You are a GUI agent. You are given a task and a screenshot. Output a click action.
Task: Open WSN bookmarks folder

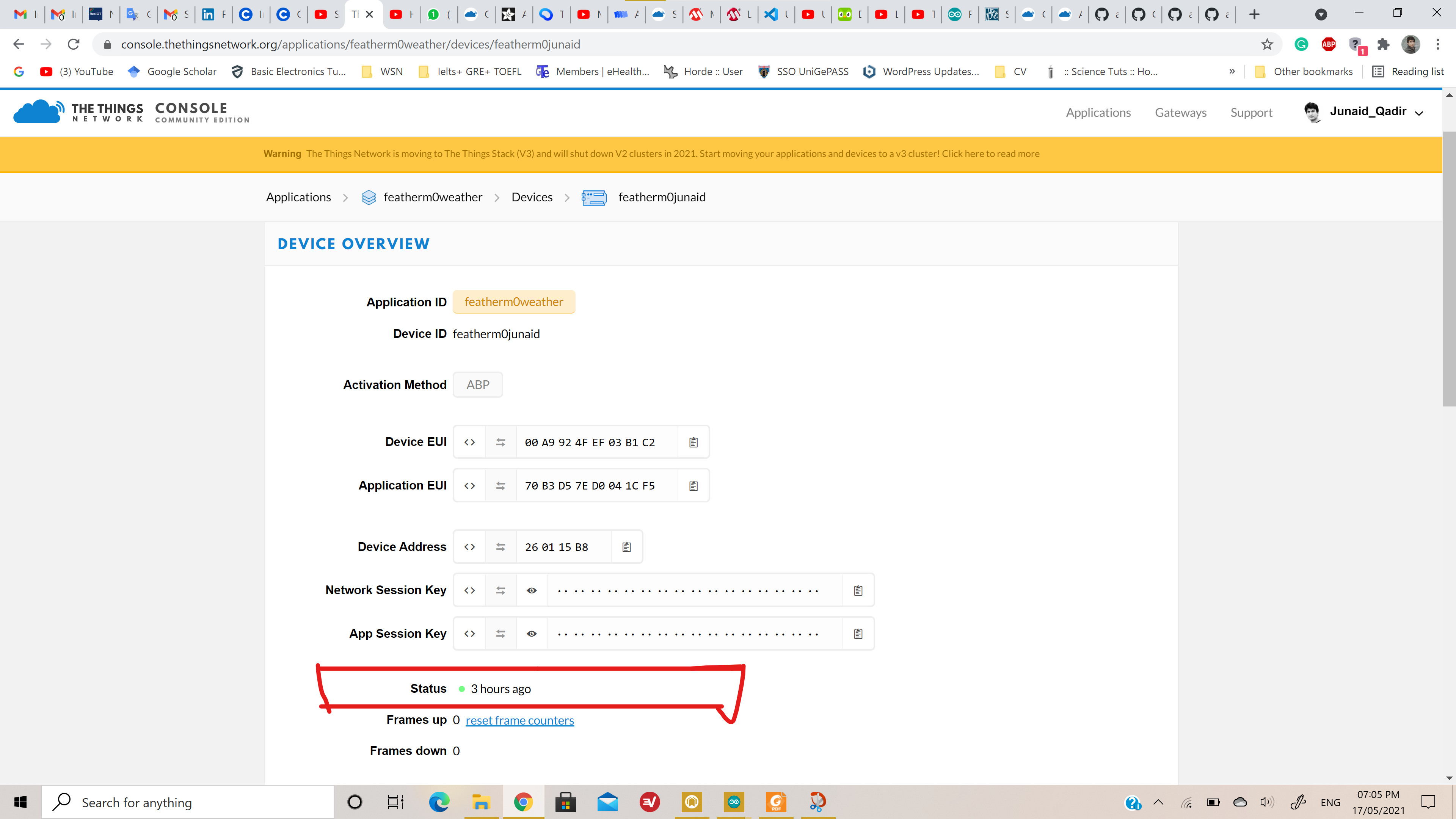pos(382,71)
